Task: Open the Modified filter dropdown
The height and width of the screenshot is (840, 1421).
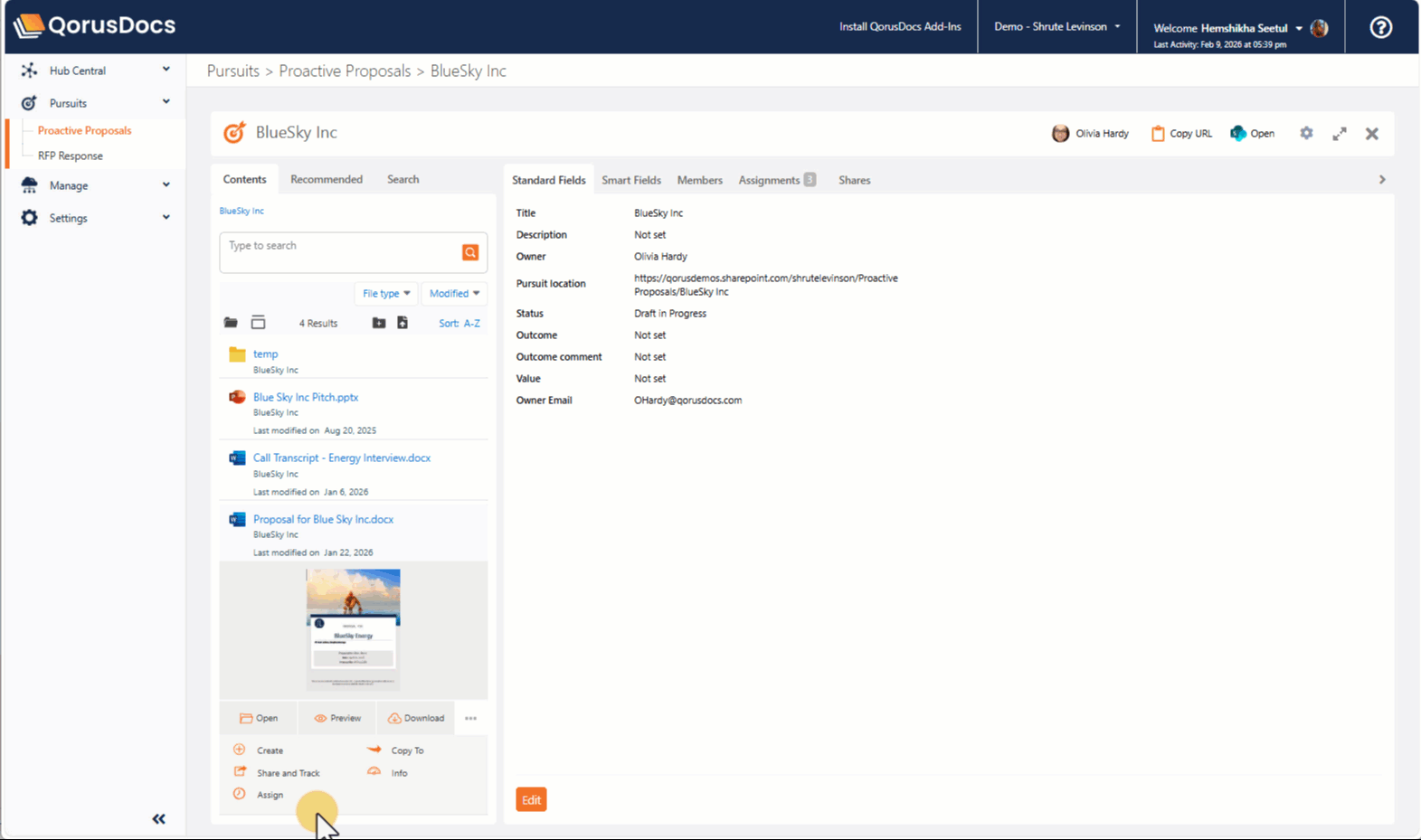Action: [454, 293]
